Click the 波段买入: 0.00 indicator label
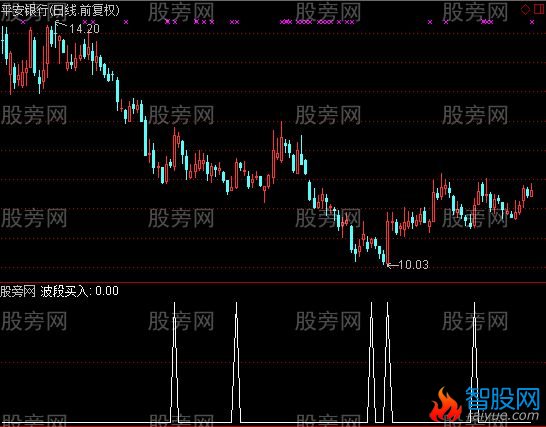Viewport: 546px width, 427px height. pyautogui.click(x=80, y=291)
